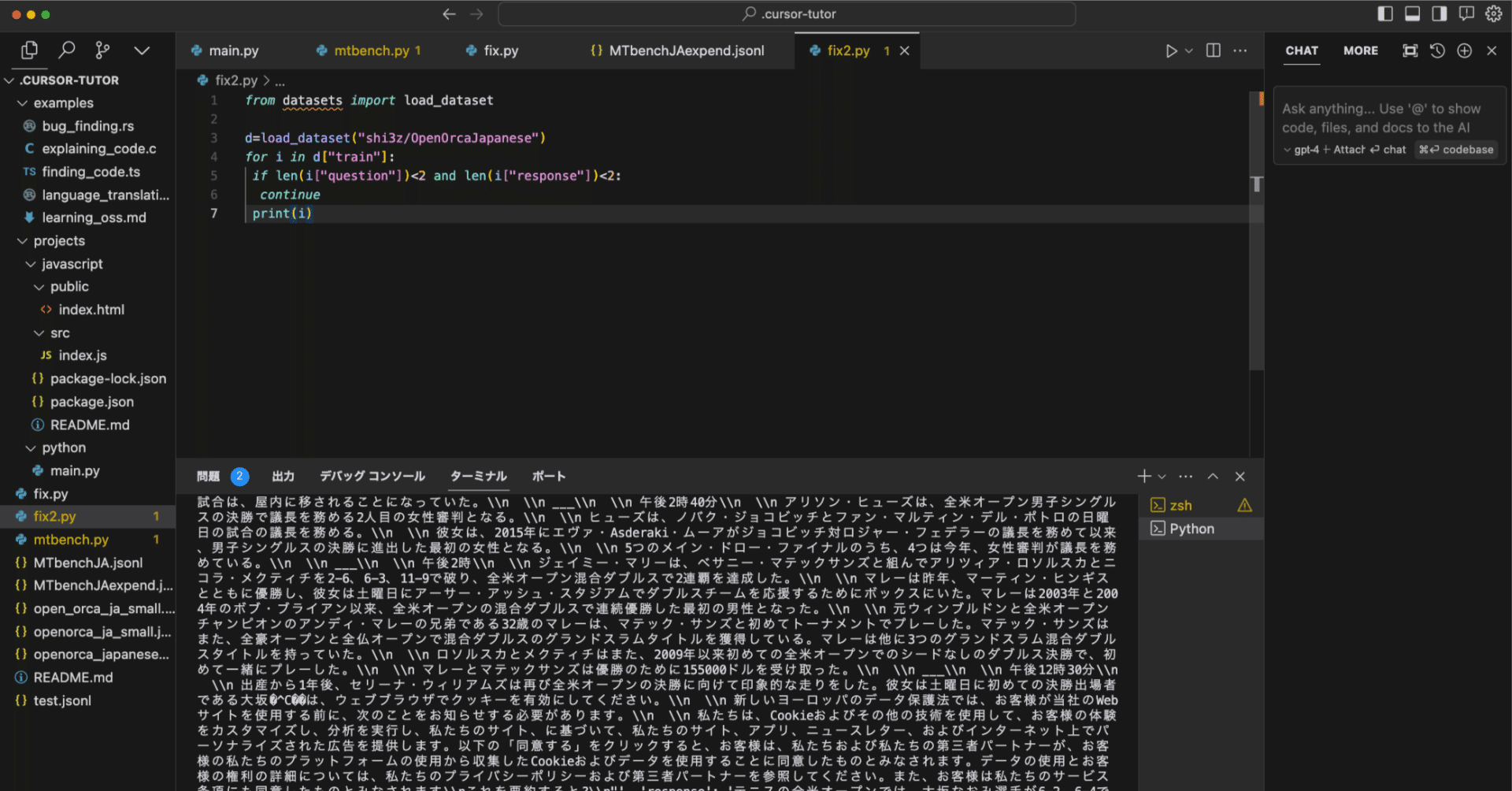Select the Python terminal session

1202,529
